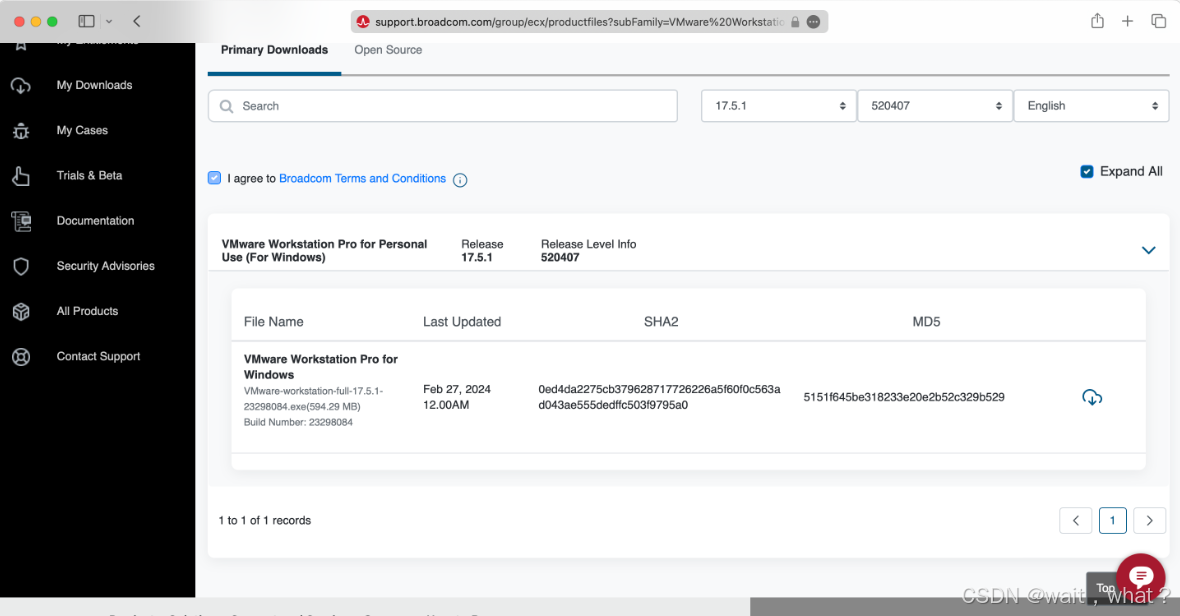Toggle the Safari sidebar icon
1180x616 pixels.
87,21
